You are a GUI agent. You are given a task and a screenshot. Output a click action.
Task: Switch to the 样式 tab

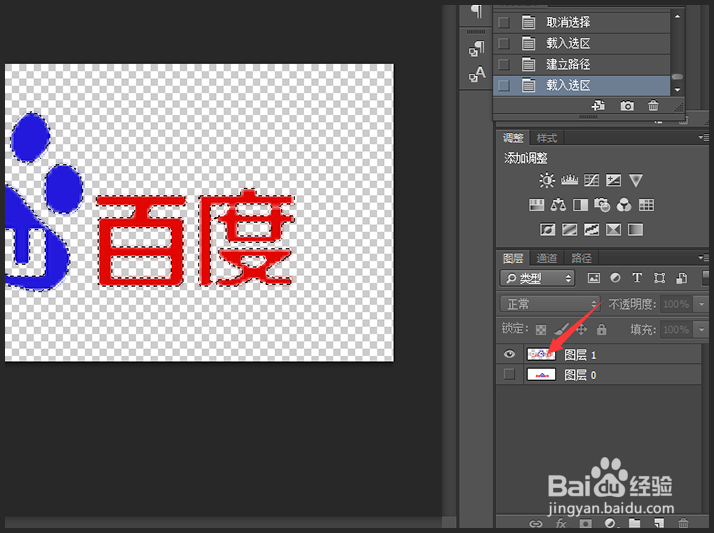click(x=547, y=138)
